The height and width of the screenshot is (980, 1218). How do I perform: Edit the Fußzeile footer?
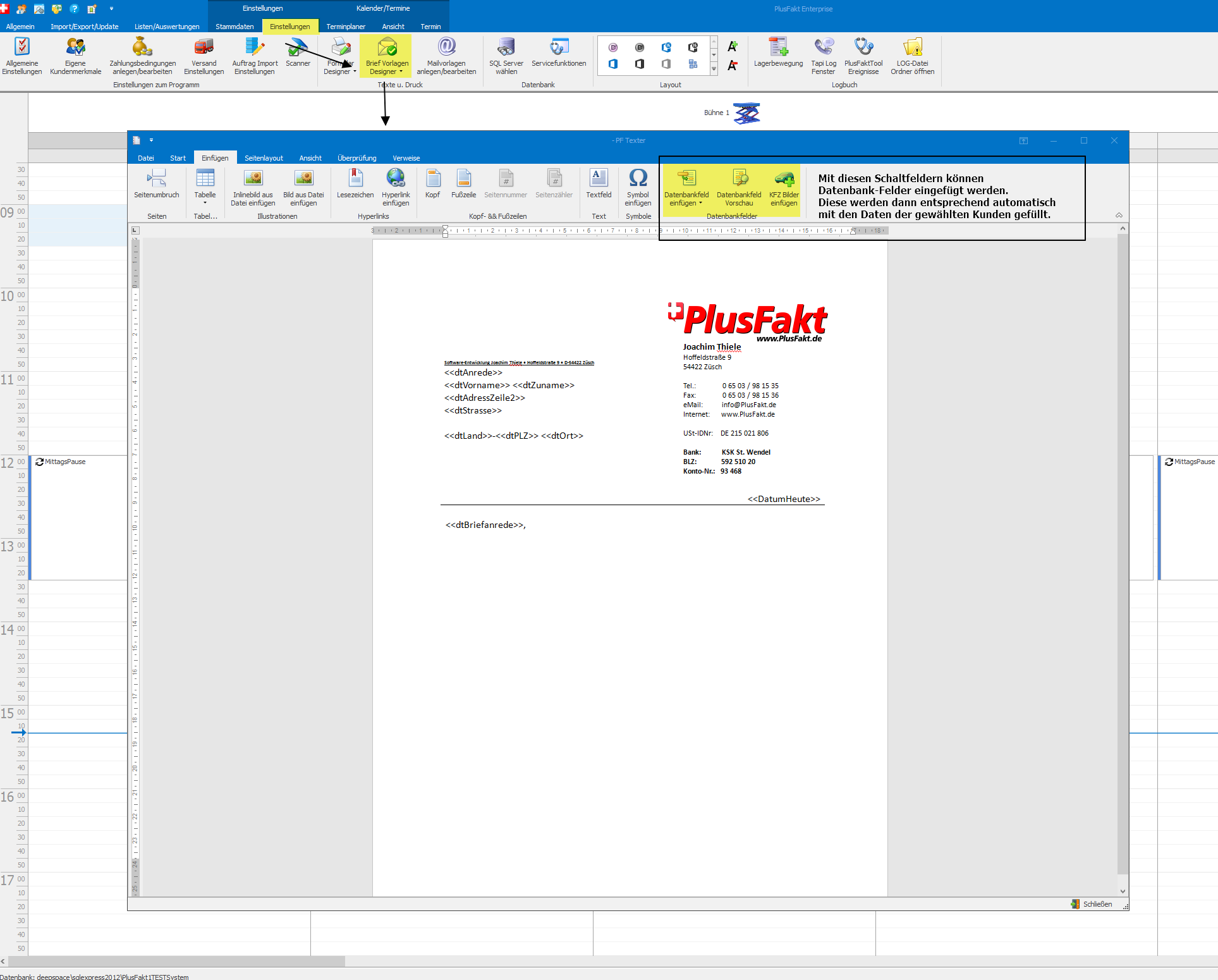point(463,184)
